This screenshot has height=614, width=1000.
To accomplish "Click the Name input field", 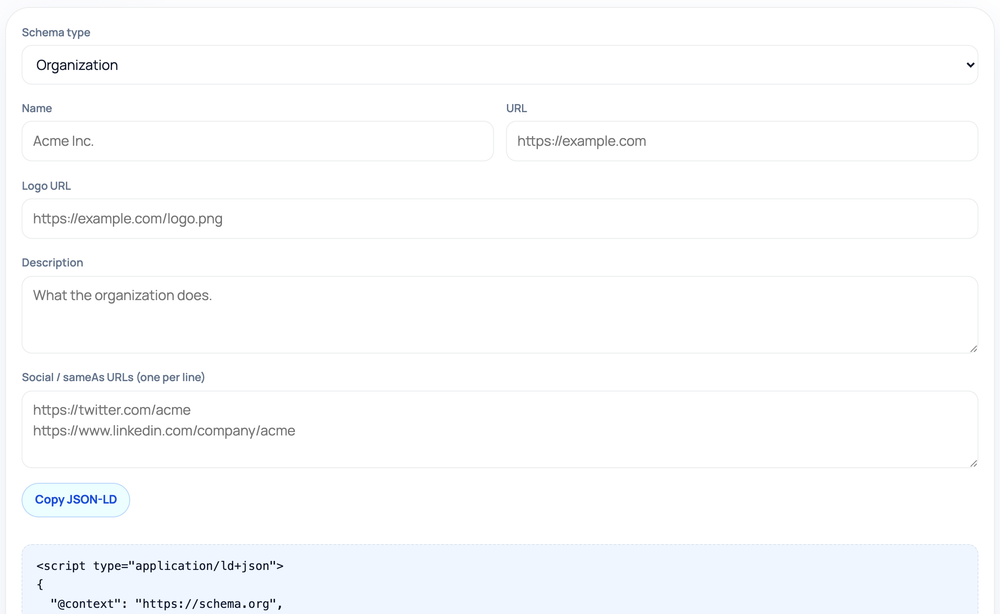I will coord(258,141).
